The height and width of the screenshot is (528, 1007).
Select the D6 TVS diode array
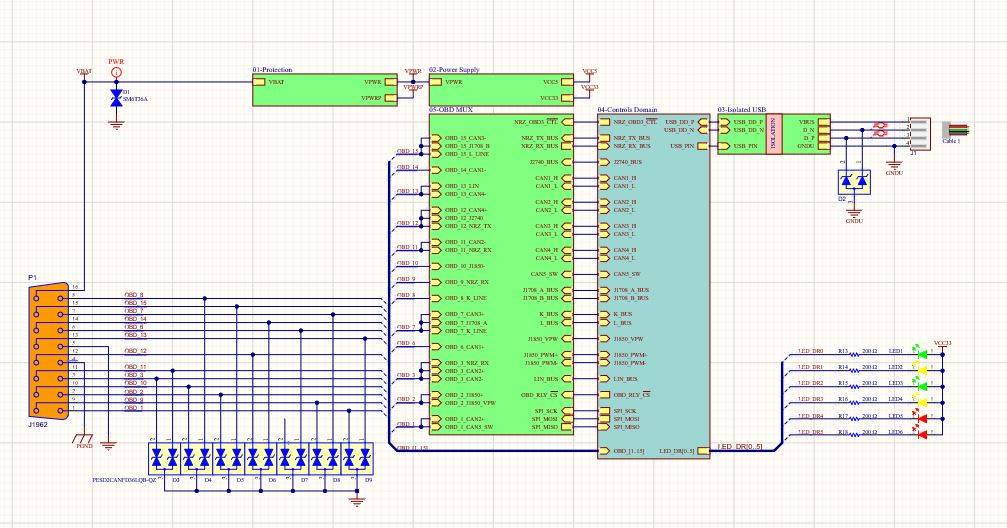pyautogui.click(x=261, y=459)
